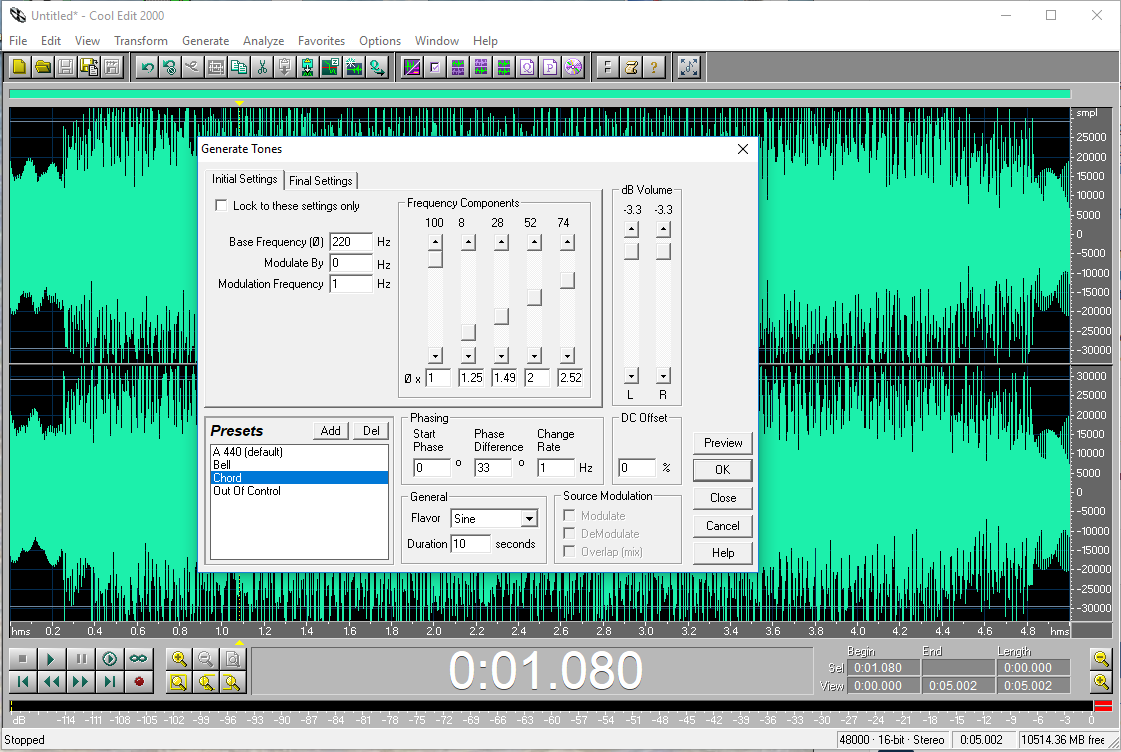This screenshot has height=752, width=1121.
Task: Decrease the 8 frequency component with down arrow
Action: pos(468,355)
